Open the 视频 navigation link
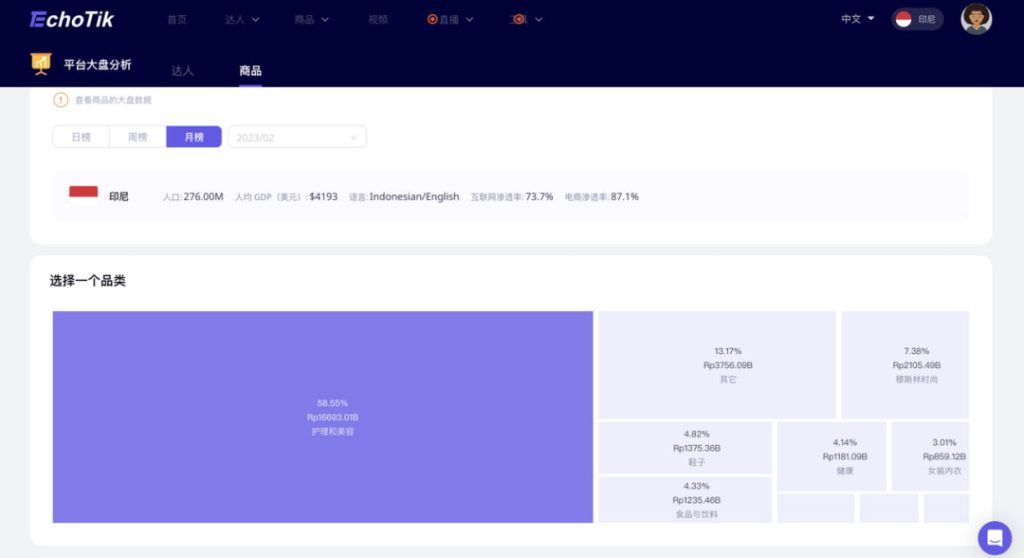Image resolution: width=1024 pixels, height=558 pixels. point(378,19)
